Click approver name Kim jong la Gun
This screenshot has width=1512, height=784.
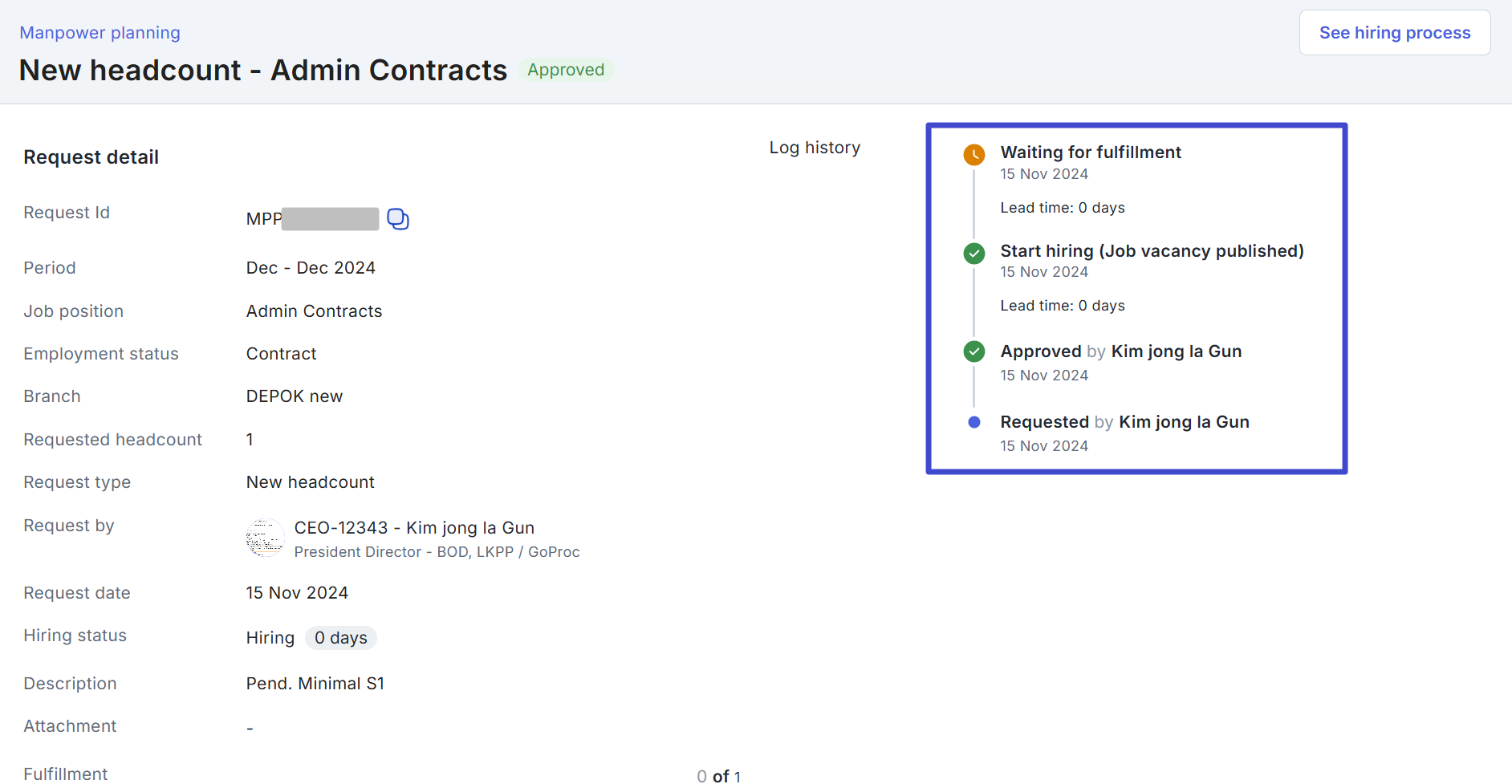(1176, 351)
